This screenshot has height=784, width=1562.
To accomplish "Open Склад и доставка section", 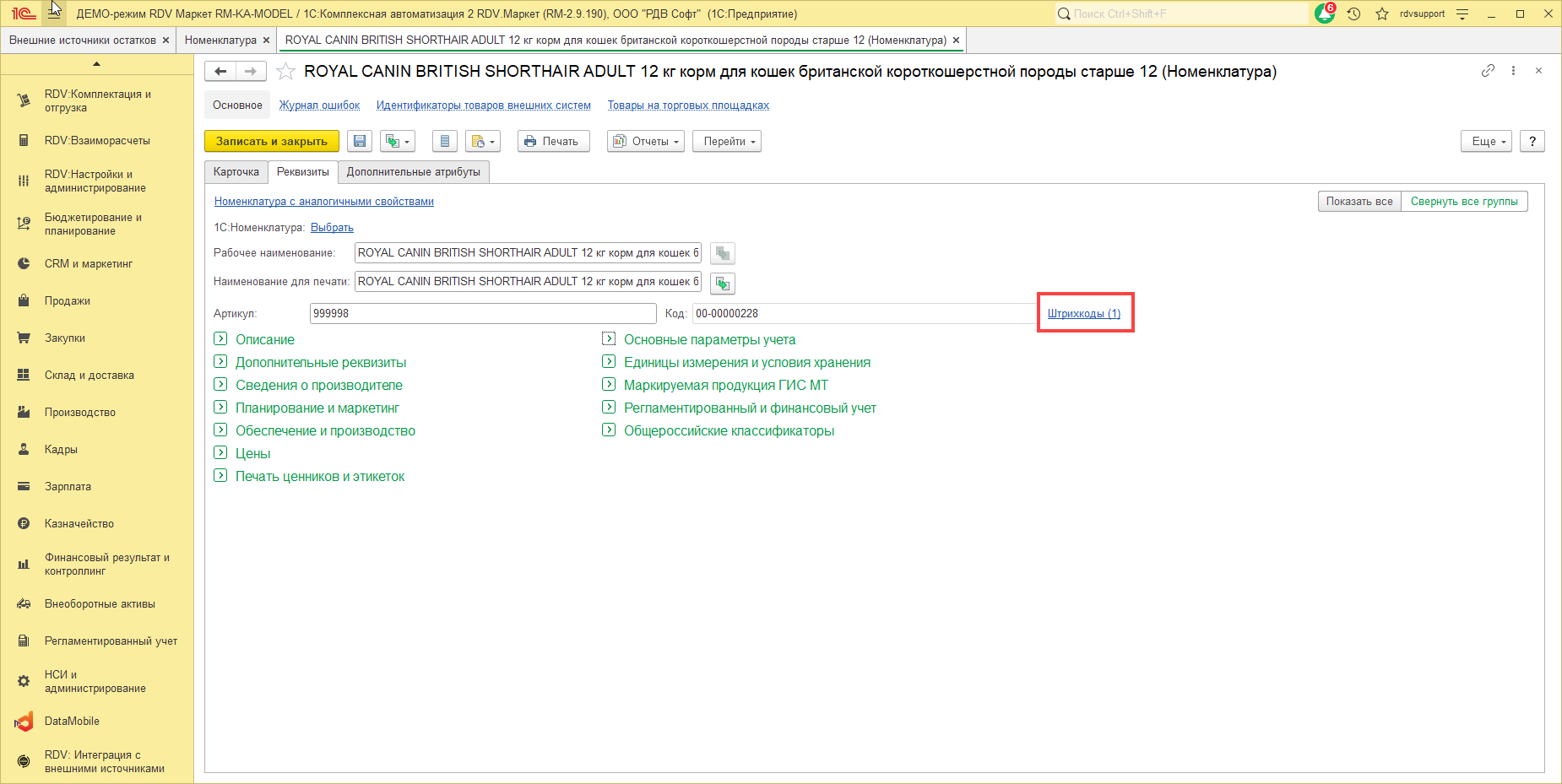I will (97, 376).
